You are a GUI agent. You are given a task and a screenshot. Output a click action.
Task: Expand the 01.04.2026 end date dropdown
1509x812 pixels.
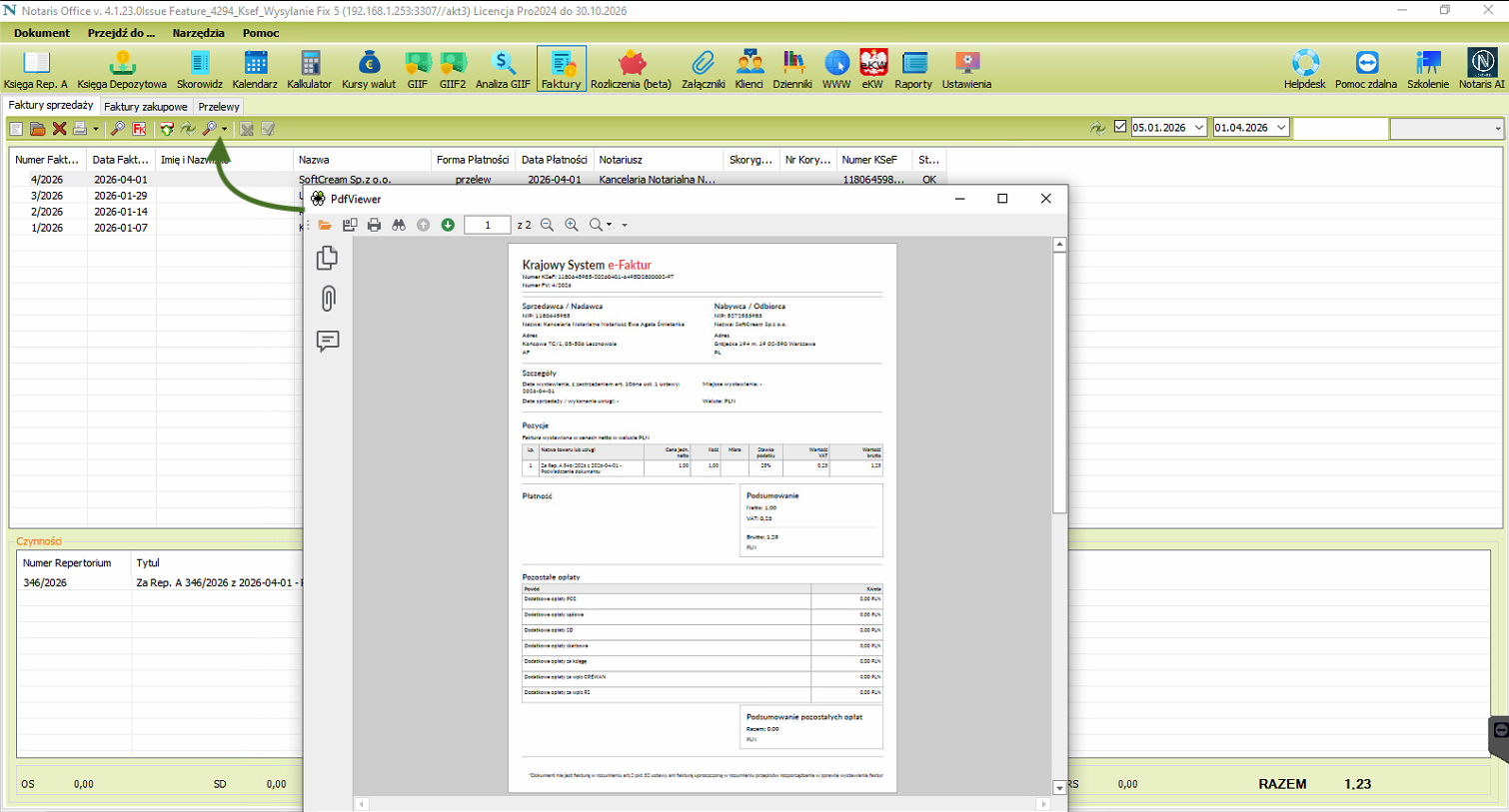(x=1280, y=128)
